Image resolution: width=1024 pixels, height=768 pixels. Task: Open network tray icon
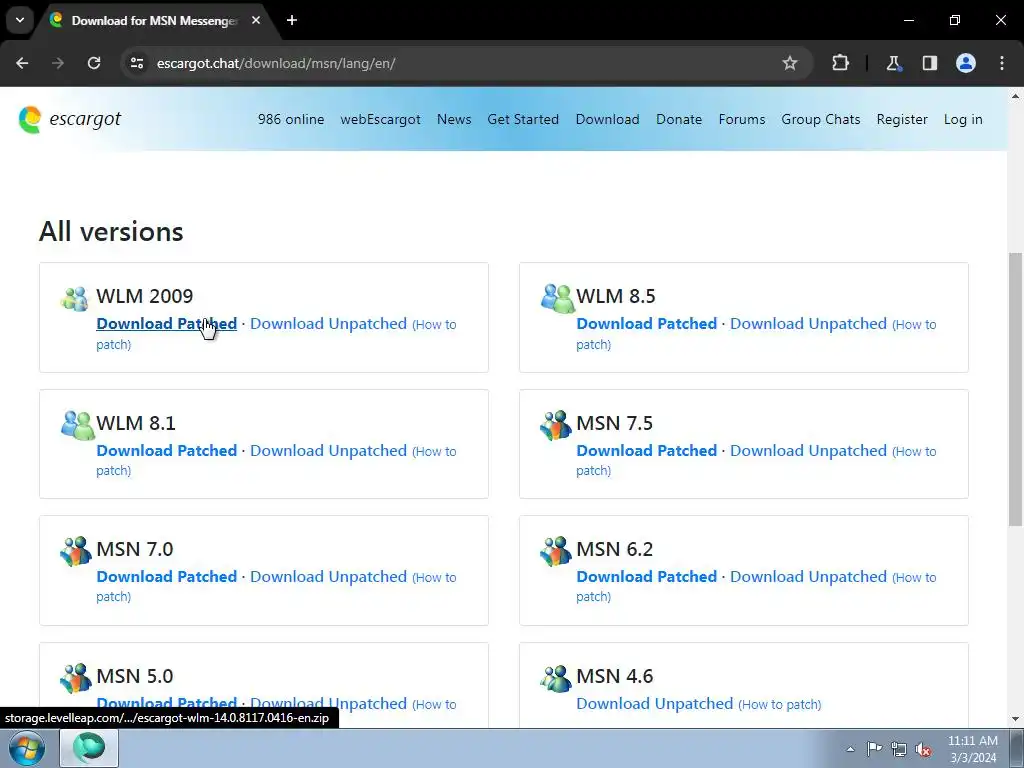(x=899, y=749)
